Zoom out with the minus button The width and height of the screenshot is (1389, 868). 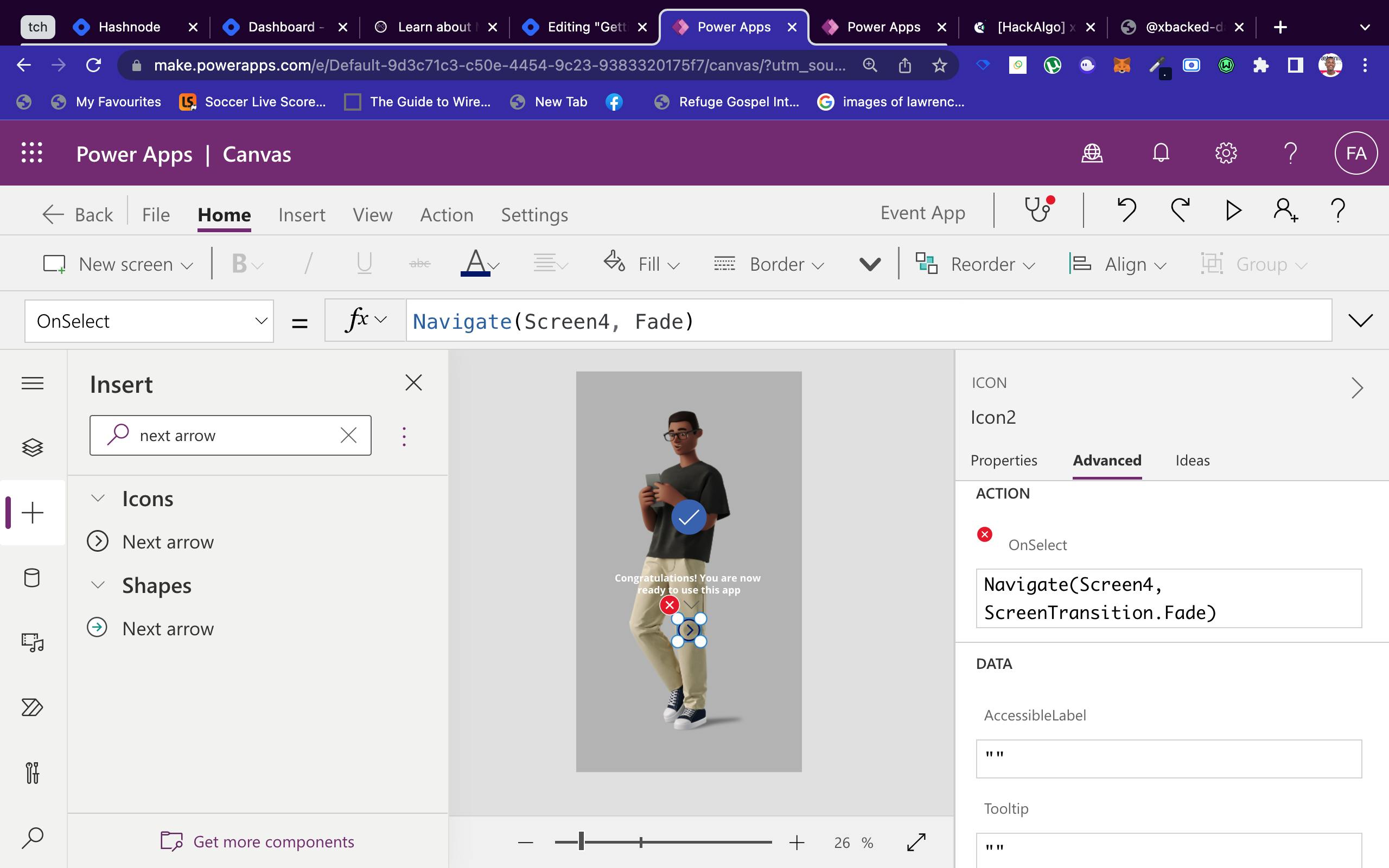[x=525, y=842]
